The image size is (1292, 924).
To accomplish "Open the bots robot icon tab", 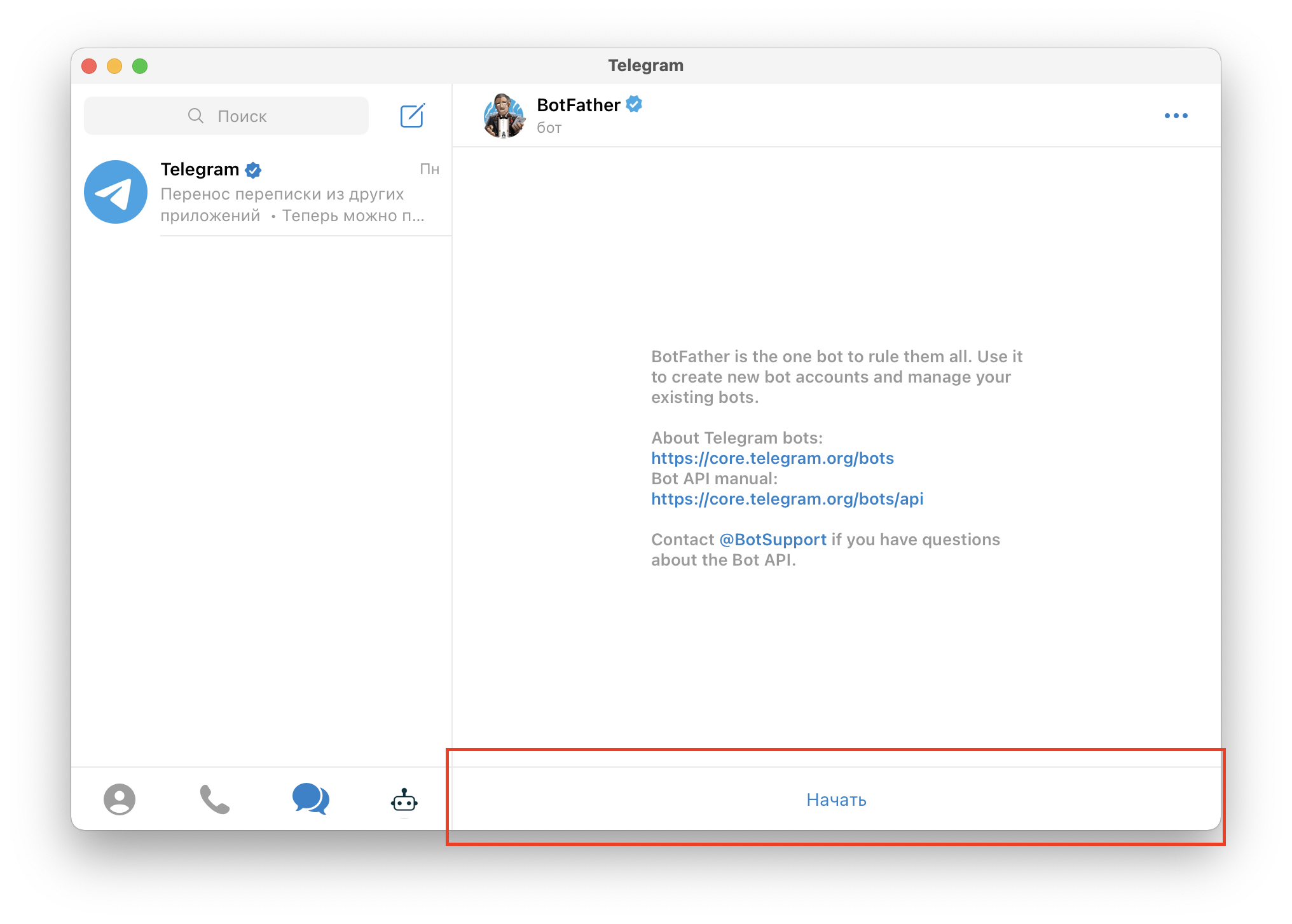I will click(404, 800).
